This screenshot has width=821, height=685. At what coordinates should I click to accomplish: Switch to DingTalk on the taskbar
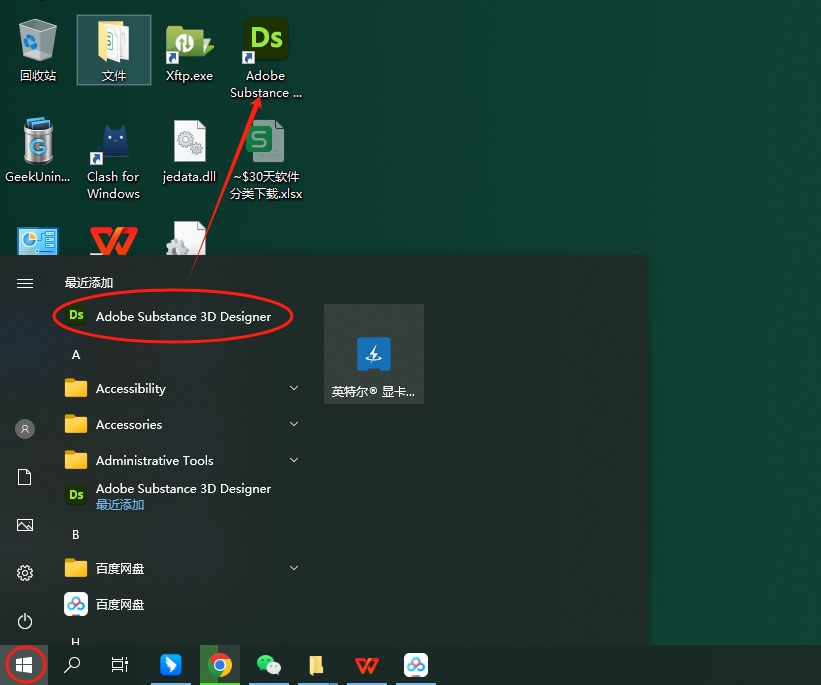(x=171, y=665)
